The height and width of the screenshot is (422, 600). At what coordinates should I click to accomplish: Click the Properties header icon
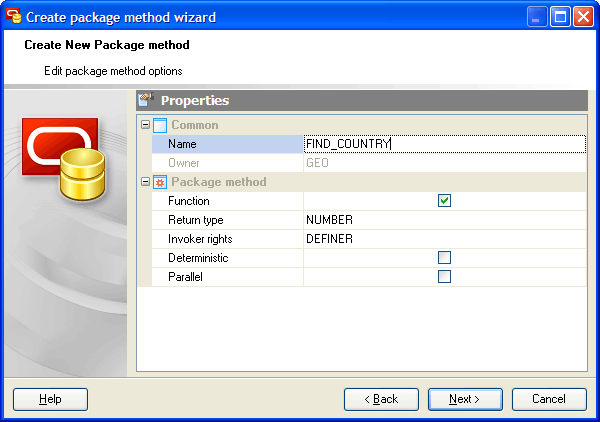coord(146,100)
